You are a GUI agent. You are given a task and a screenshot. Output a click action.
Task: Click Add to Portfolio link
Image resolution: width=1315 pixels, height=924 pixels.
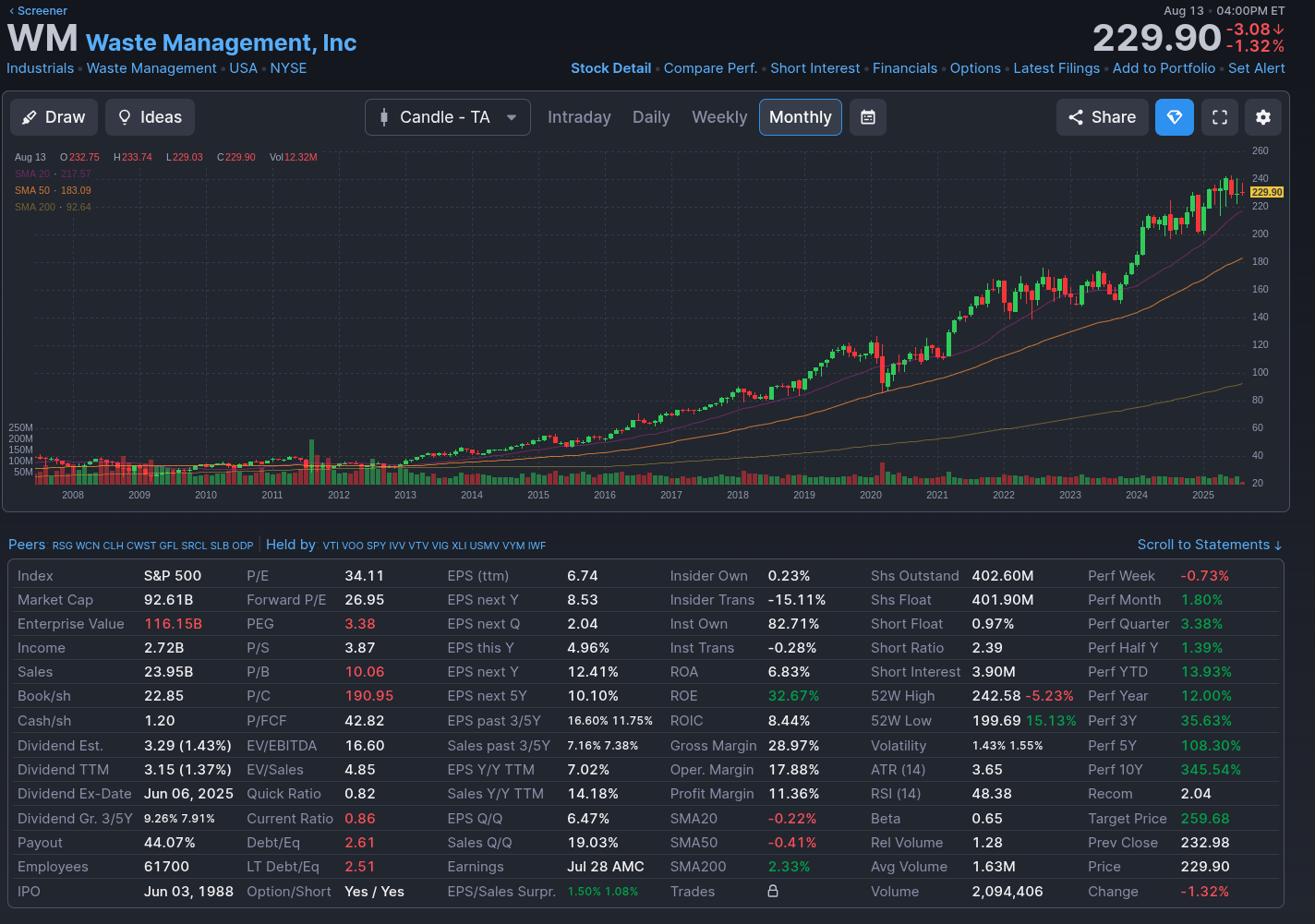coord(1164,68)
